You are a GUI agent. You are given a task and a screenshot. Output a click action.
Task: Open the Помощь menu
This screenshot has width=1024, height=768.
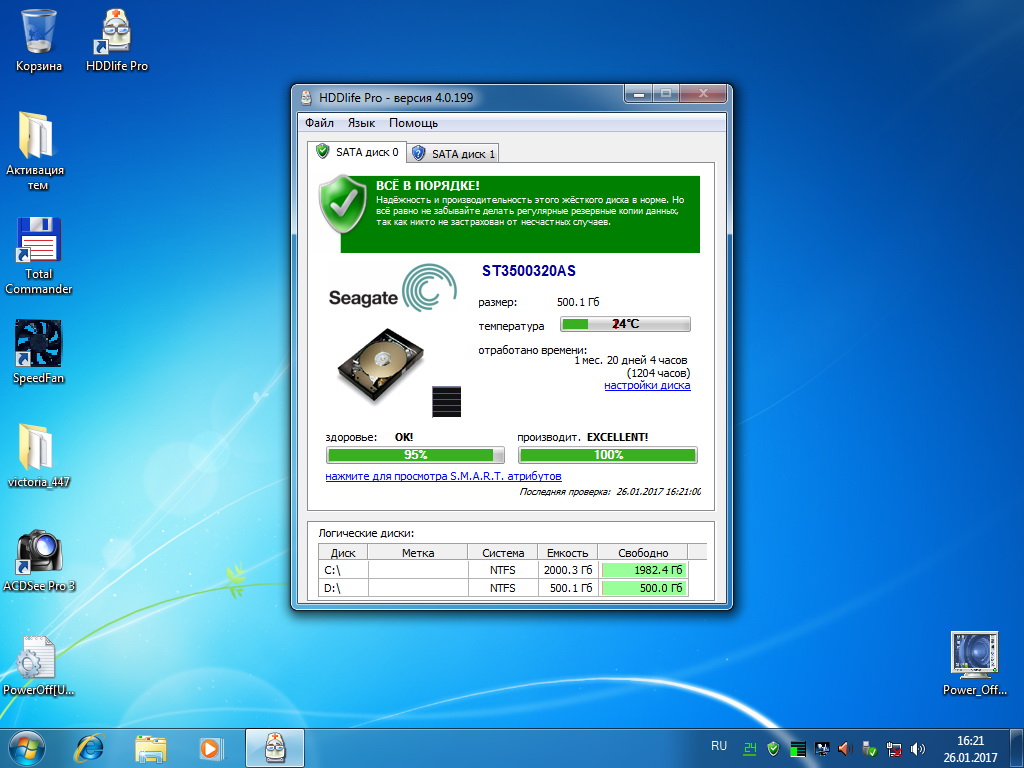point(413,123)
